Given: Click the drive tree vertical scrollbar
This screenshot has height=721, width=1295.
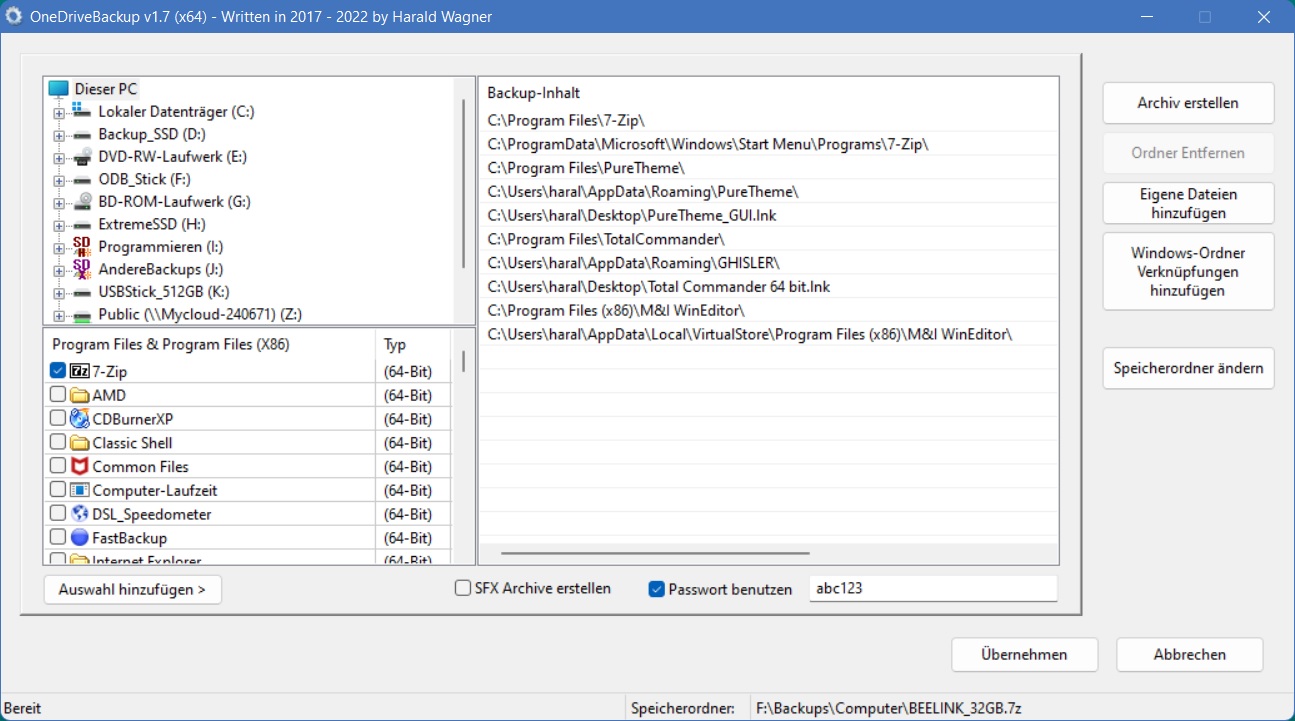Looking at the screenshot, I should 463,184.
